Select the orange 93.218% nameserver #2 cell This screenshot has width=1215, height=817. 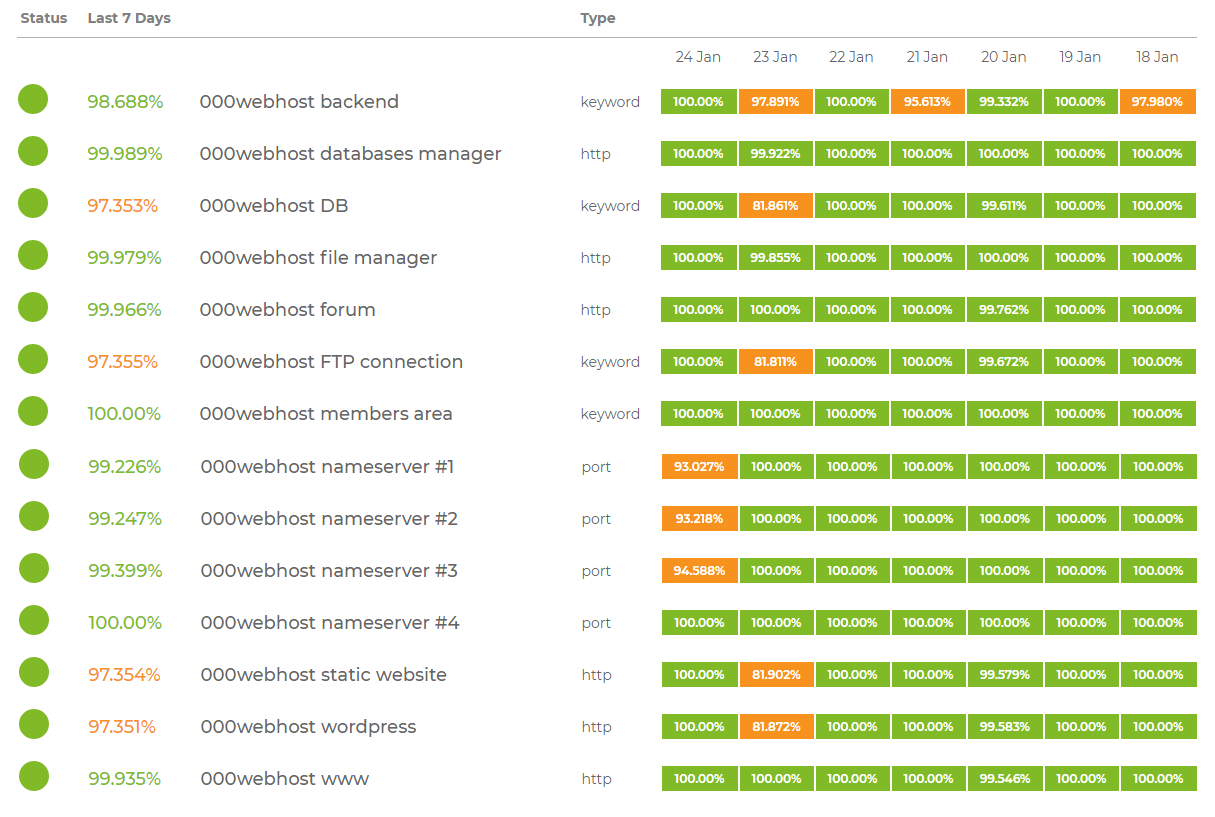click(699, 519)
